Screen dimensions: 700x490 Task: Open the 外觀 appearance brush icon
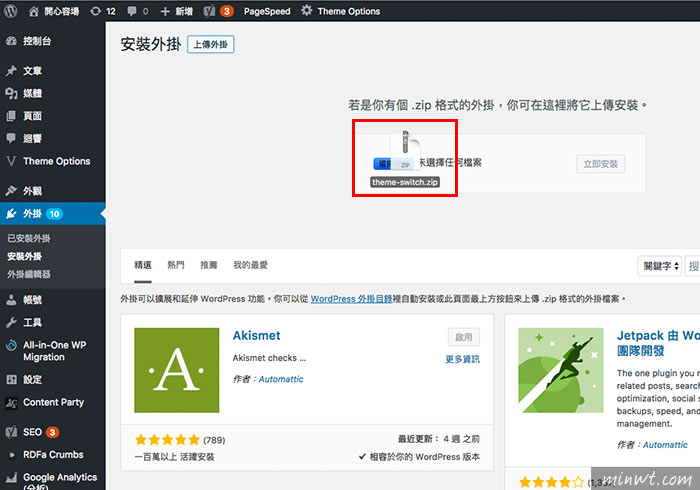click(x=11, y=191)
